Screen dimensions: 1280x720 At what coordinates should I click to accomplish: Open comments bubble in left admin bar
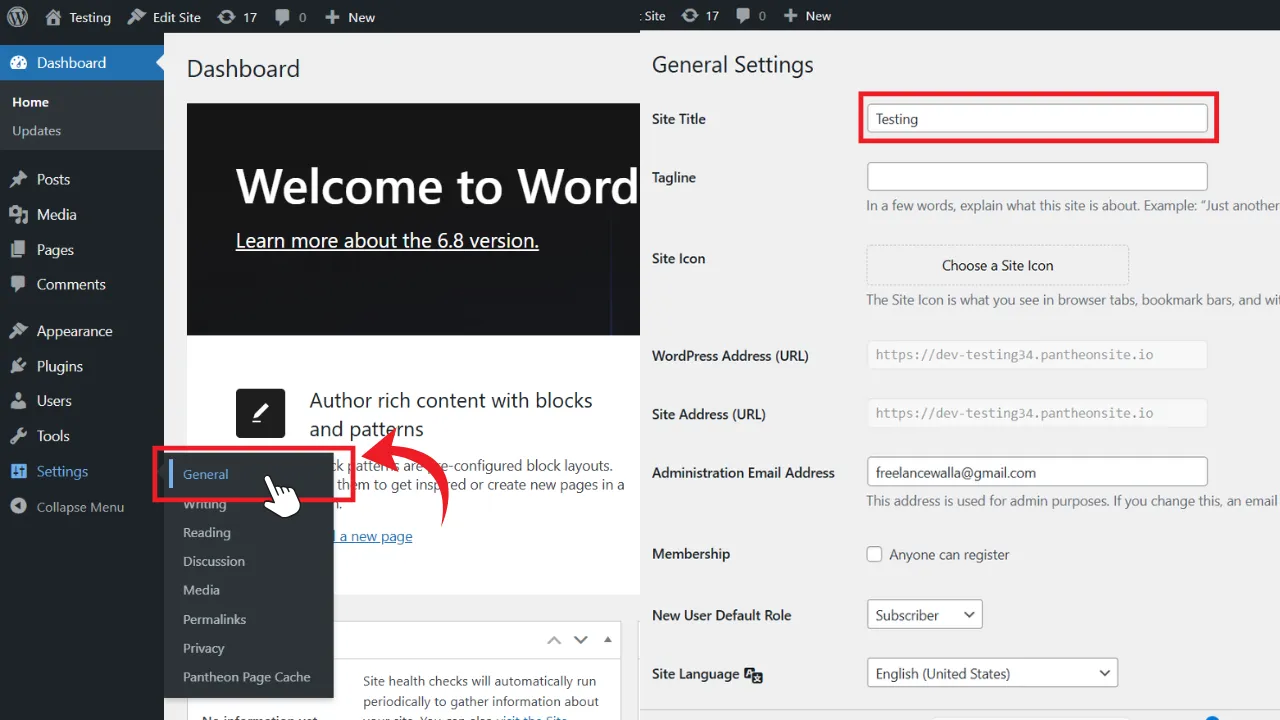click(290, 17)
